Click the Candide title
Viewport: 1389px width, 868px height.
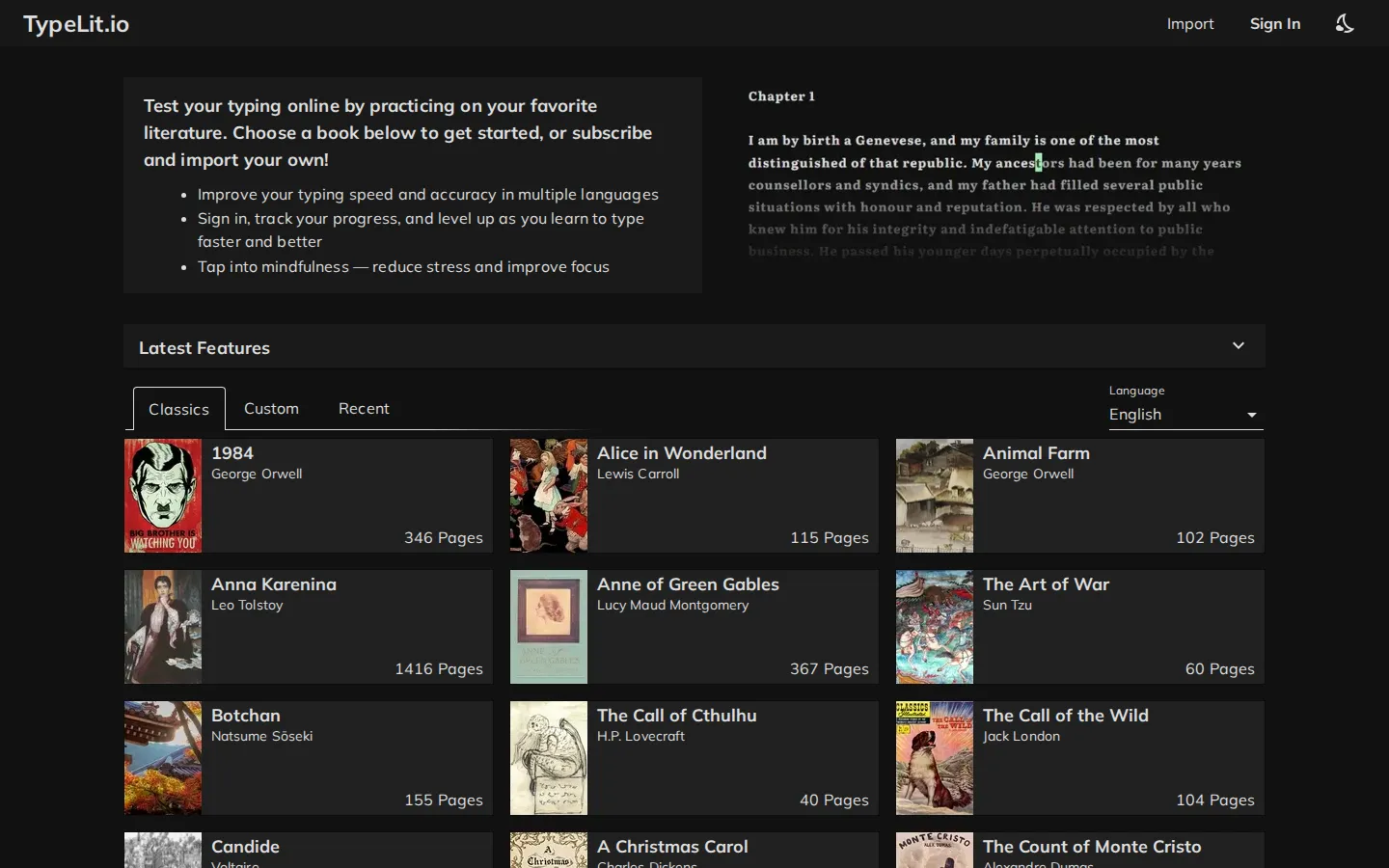245,847
